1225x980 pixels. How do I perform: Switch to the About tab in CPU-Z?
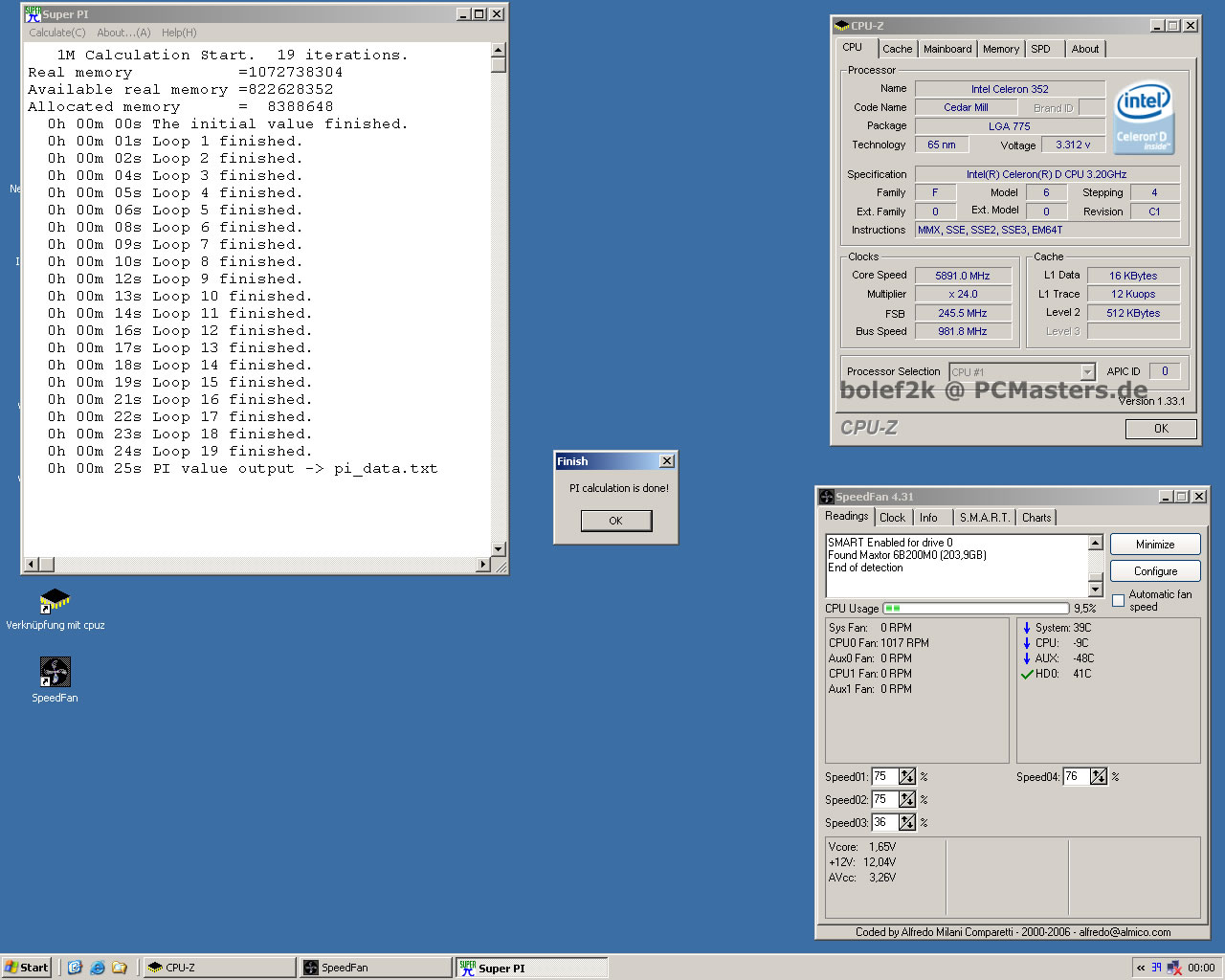pyautogui.click(x=1085, y=49)
